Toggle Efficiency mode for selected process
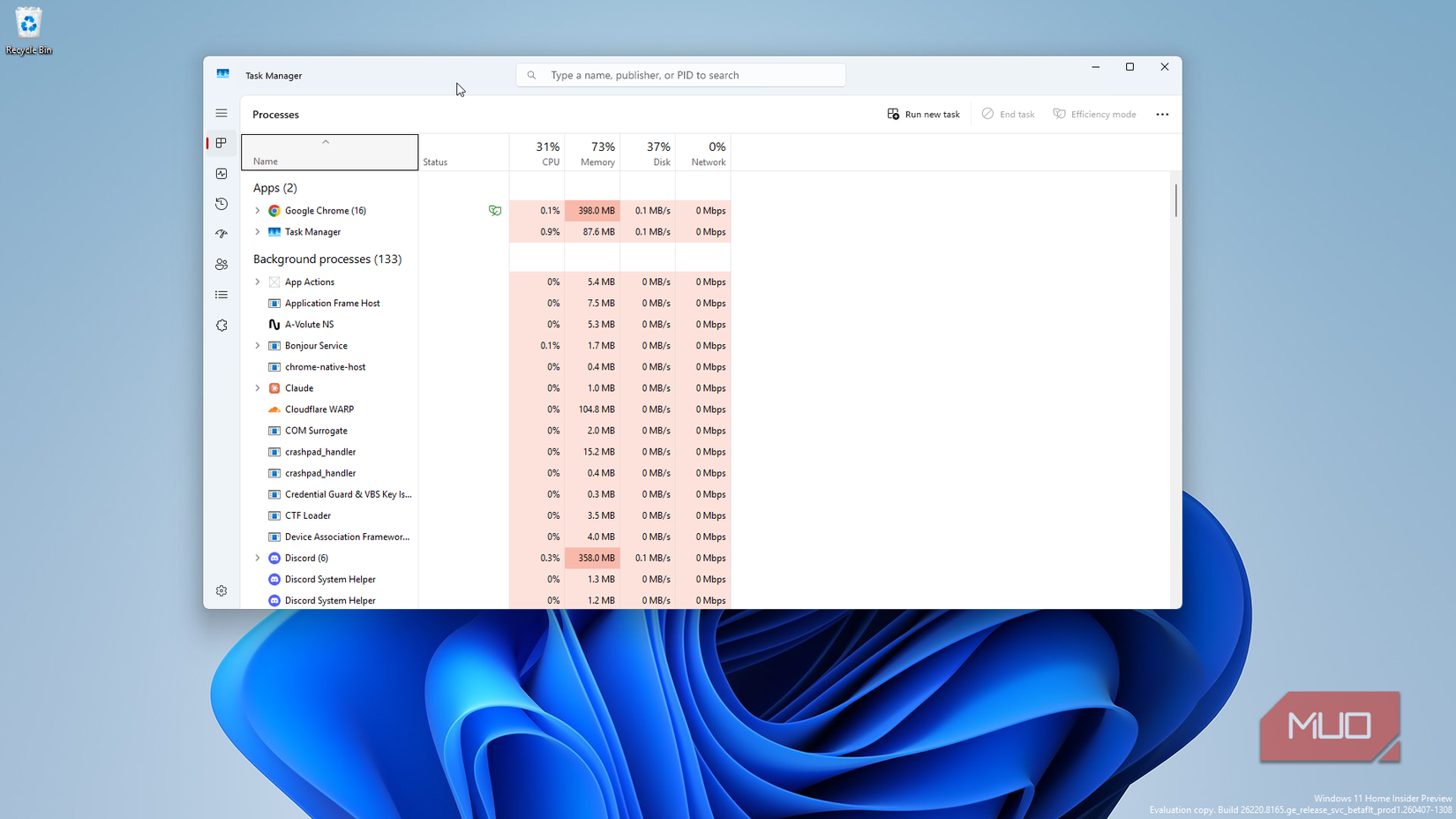Viewport: 1456px width, 819px height. 1094,114
